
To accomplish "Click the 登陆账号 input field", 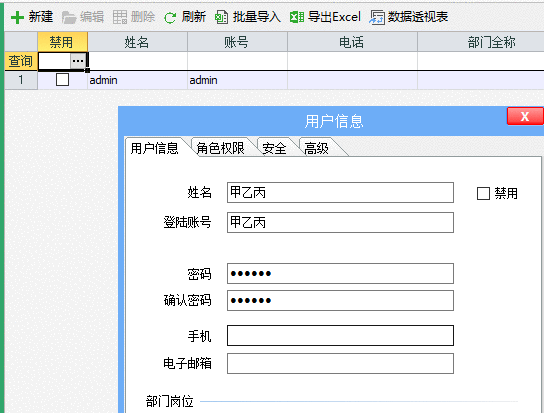I will click(340, 222).
